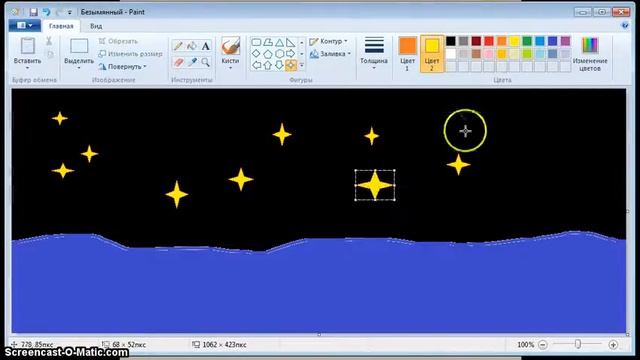Select the Pencil tool

[x=178, y=46]
